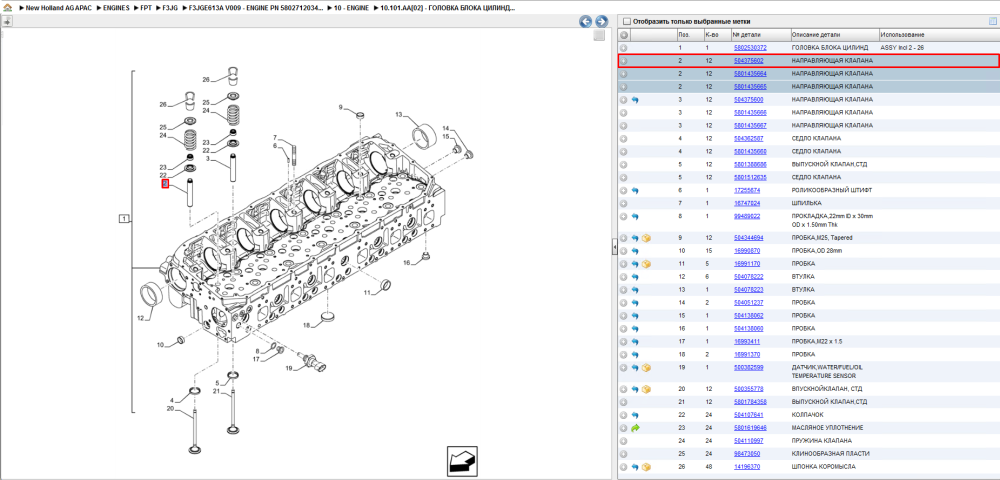
Task: Select 'ГОЛОВКА БЛОКА ЦИЛИНД' description cell
Action: point(830,48)
